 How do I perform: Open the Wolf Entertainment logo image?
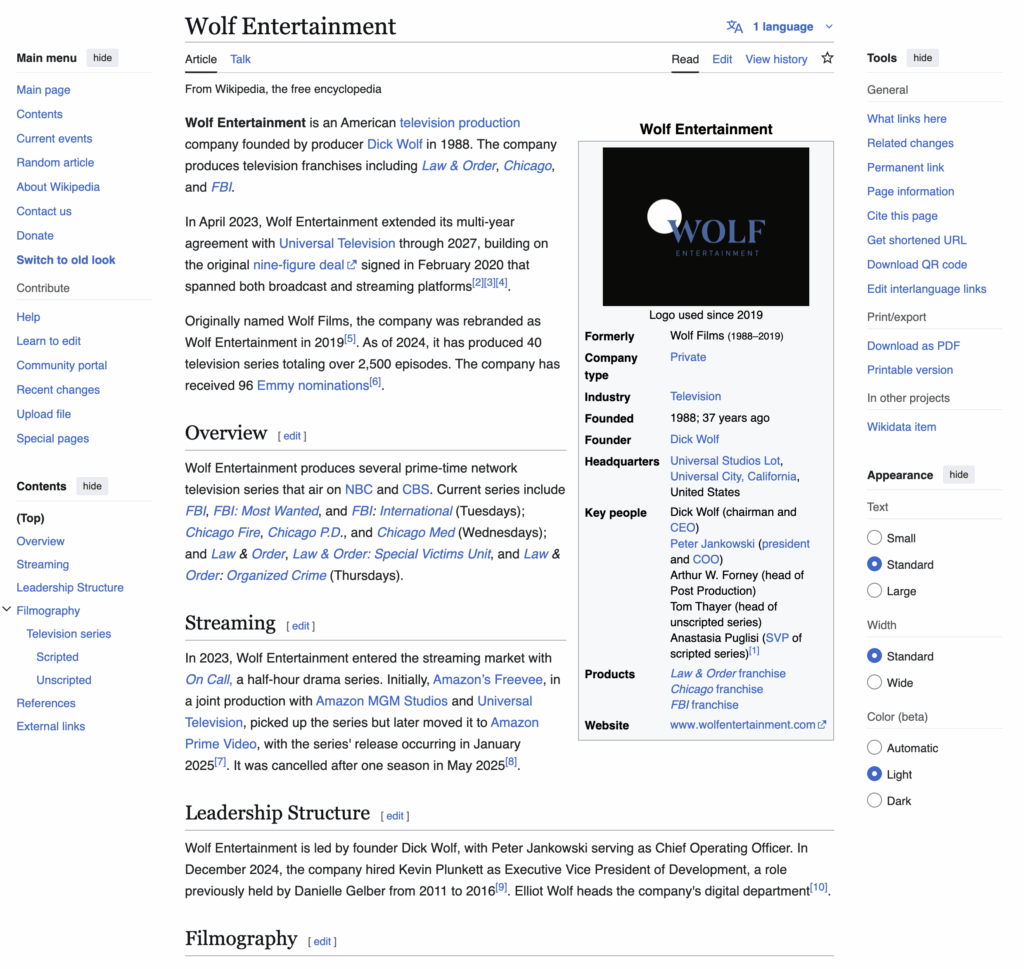pos(705,227)
